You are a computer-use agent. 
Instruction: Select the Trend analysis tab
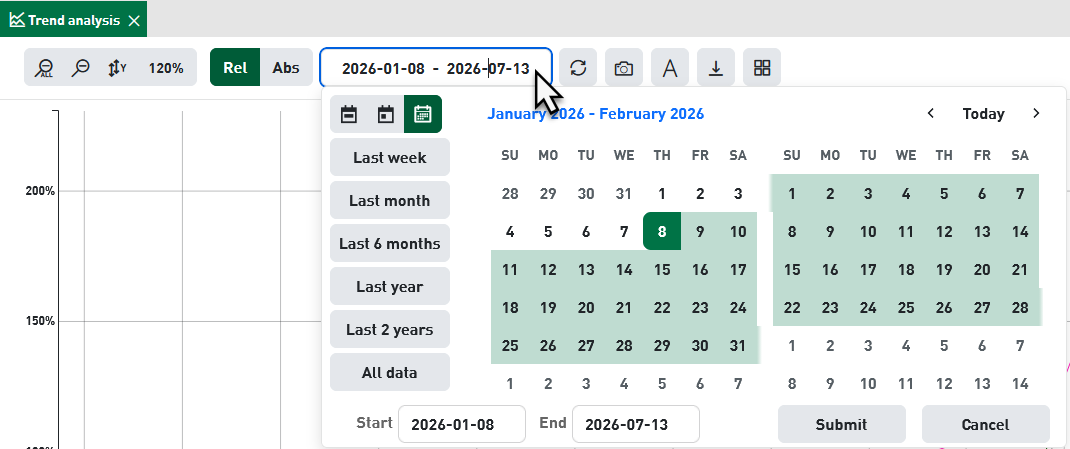pos(74,20)
